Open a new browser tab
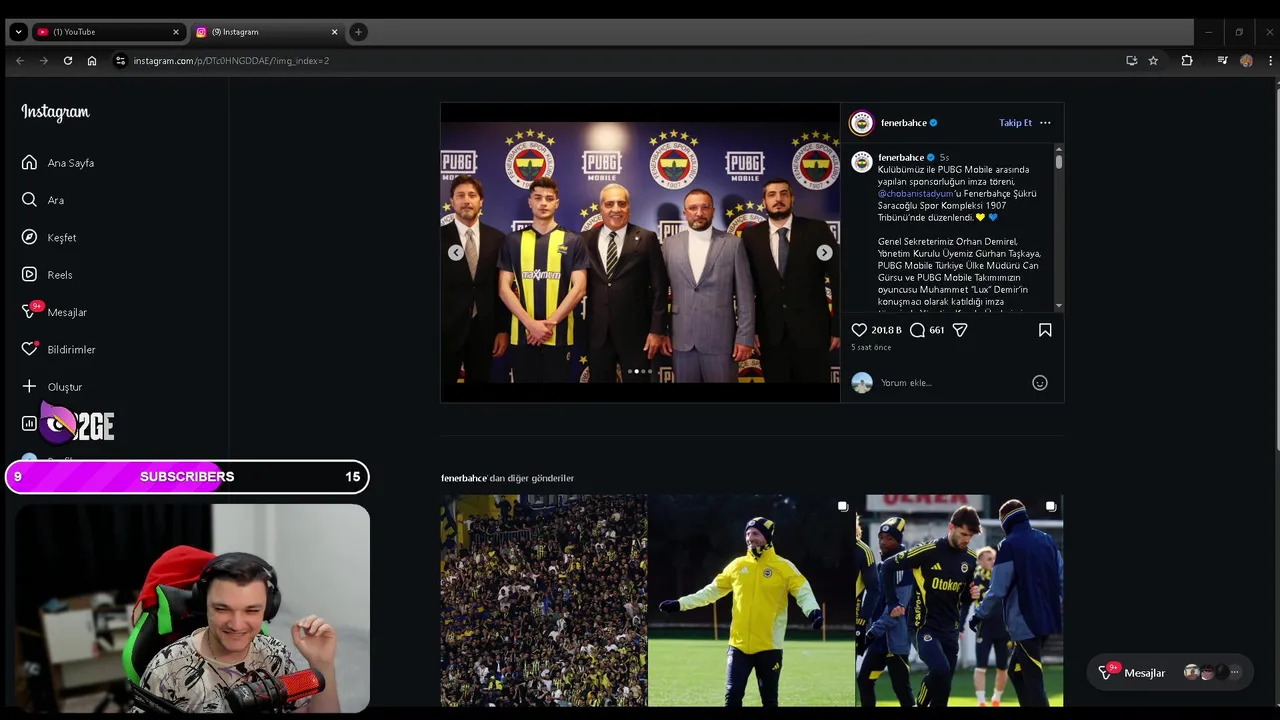Screen dimensions: 1280x720 click(358, 32)
